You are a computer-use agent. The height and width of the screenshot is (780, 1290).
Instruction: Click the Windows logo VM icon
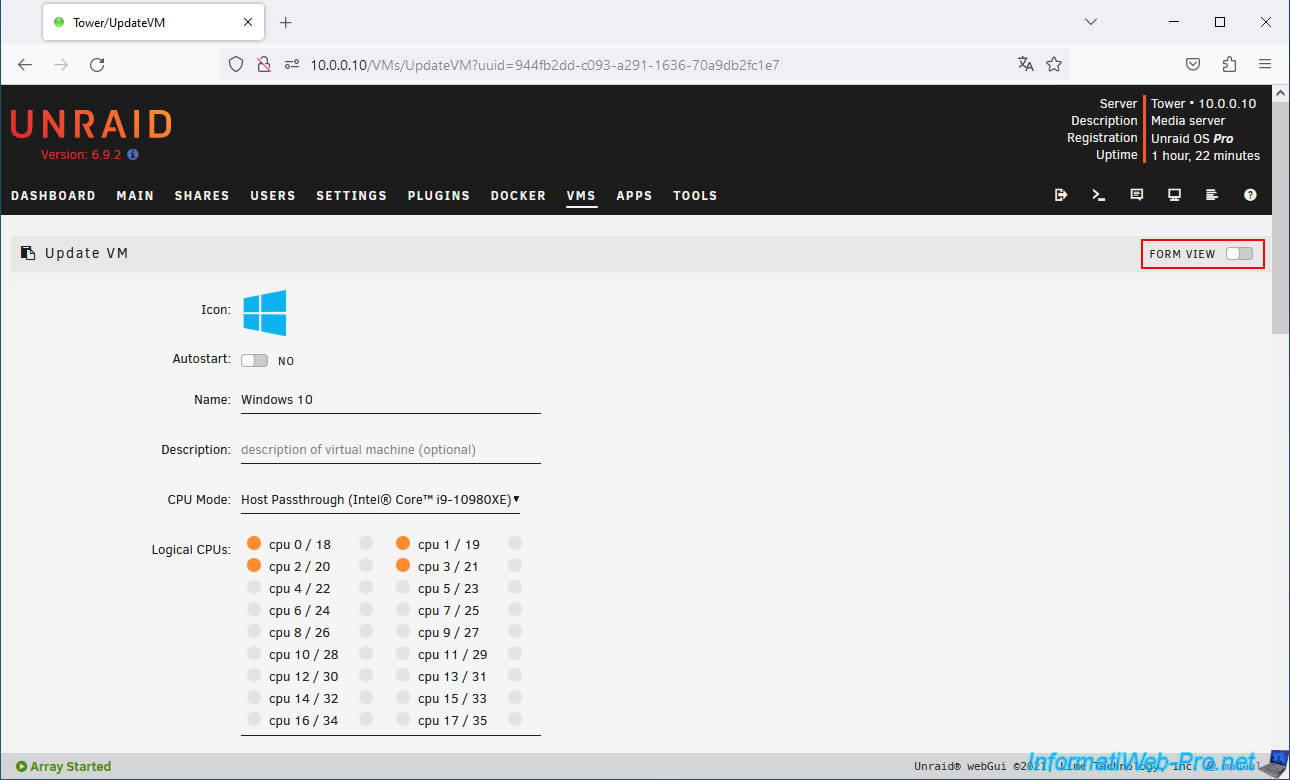pyautogui.click(x=264, y=313)
